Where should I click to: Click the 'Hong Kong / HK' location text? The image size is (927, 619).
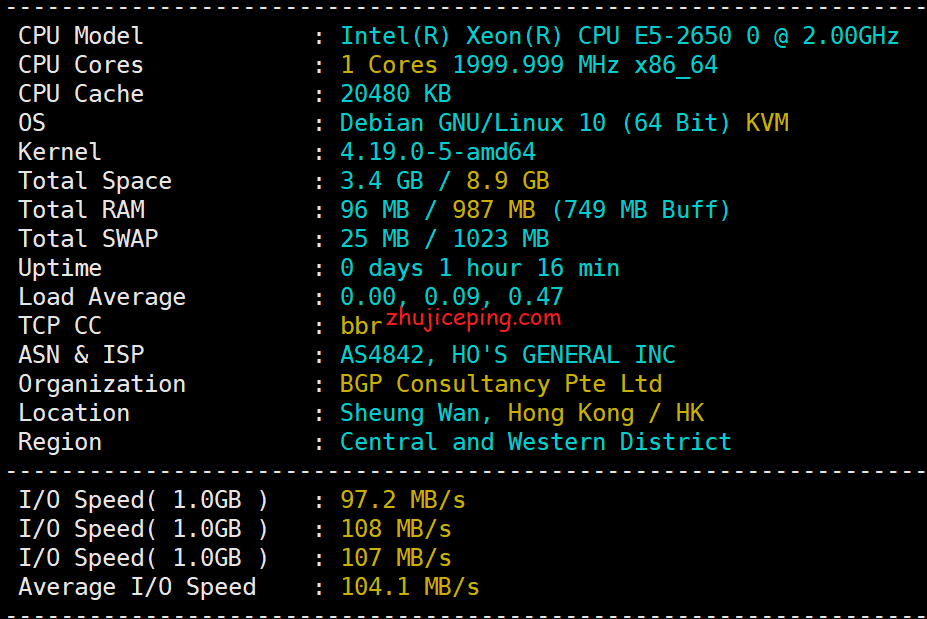[x=606, y=413]
